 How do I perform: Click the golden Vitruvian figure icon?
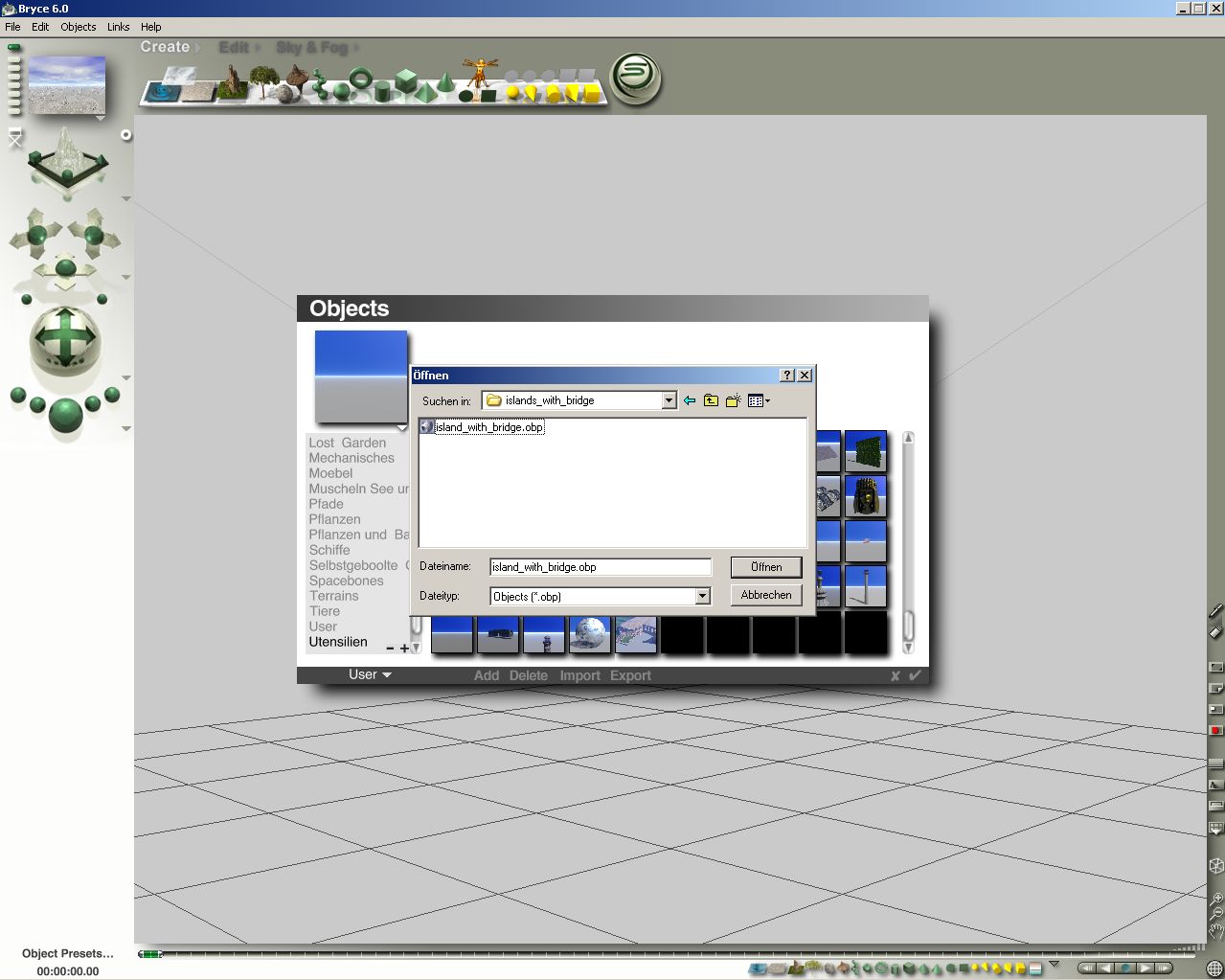pyautogui.click(x=481, y=73)
